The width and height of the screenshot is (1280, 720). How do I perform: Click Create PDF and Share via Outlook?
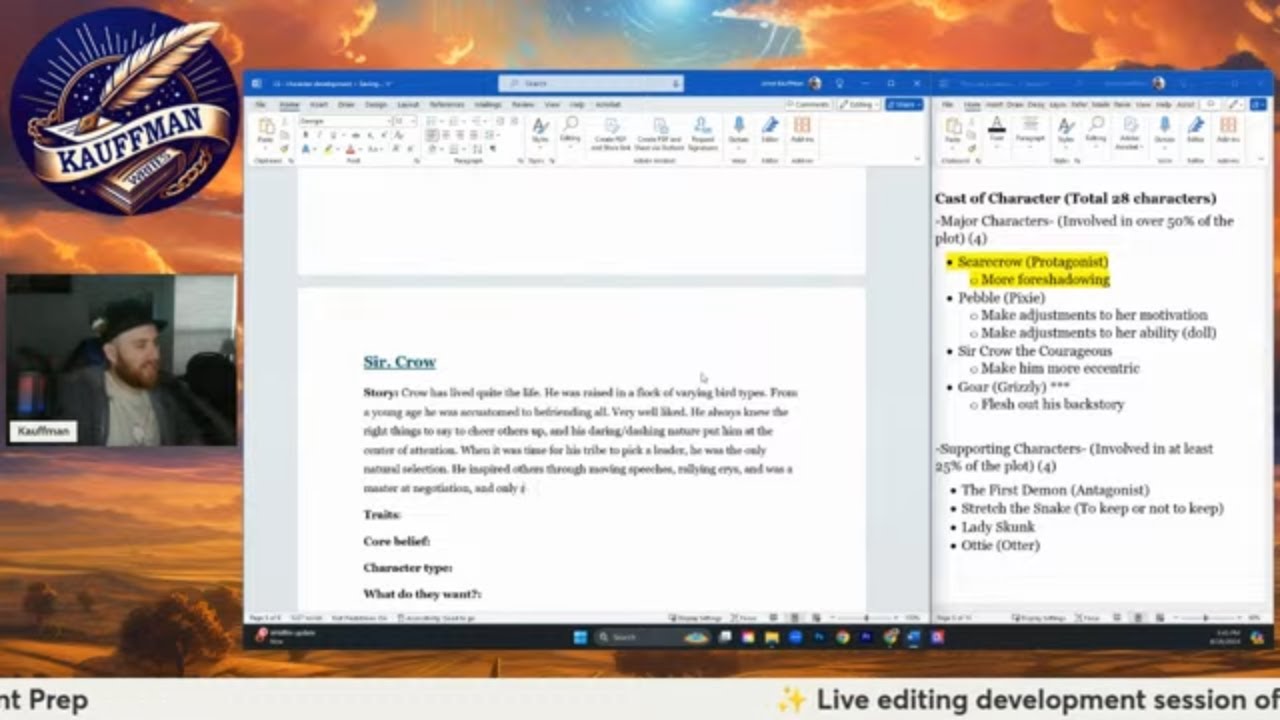[x=660, y=133]
